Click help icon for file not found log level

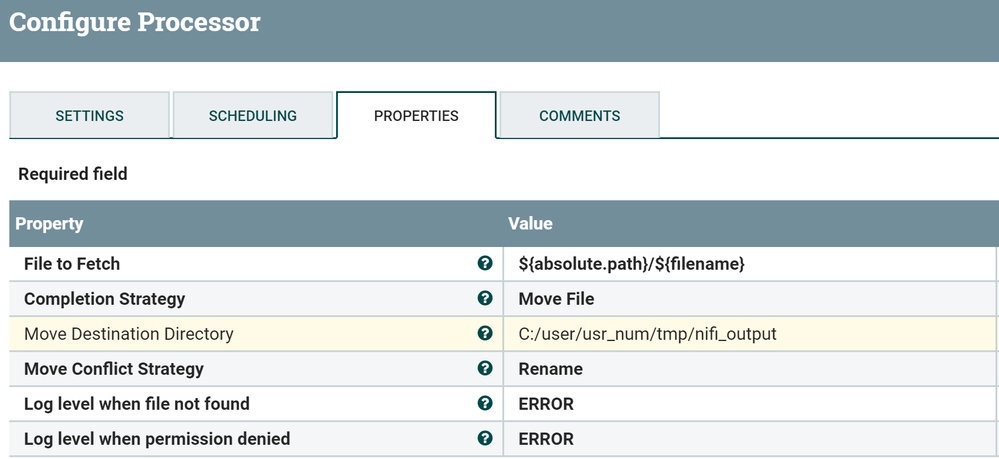(485, 404)
